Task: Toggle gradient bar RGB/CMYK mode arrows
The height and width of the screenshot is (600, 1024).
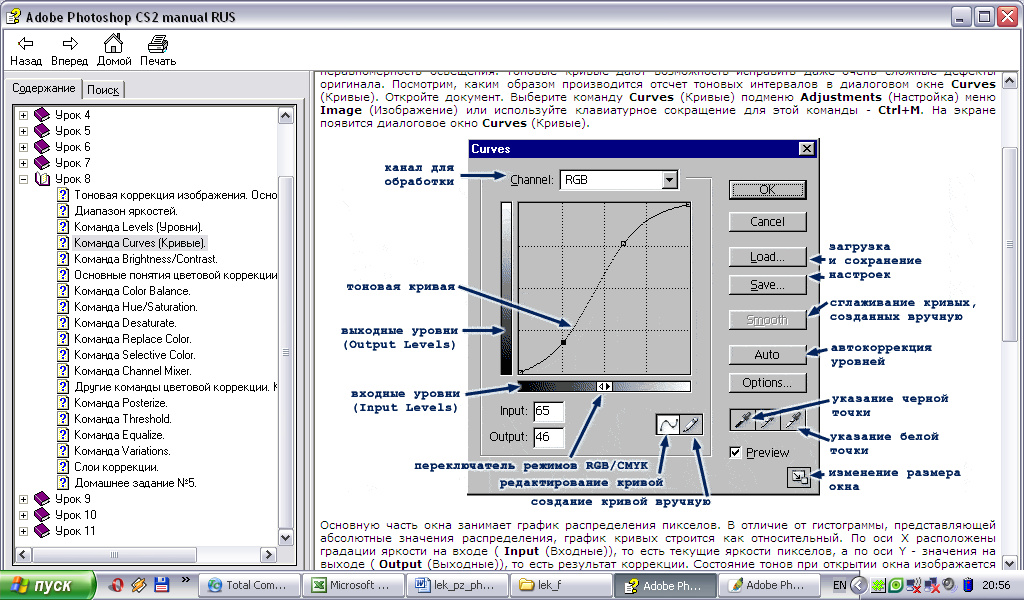Action: (x=605, y=387)
